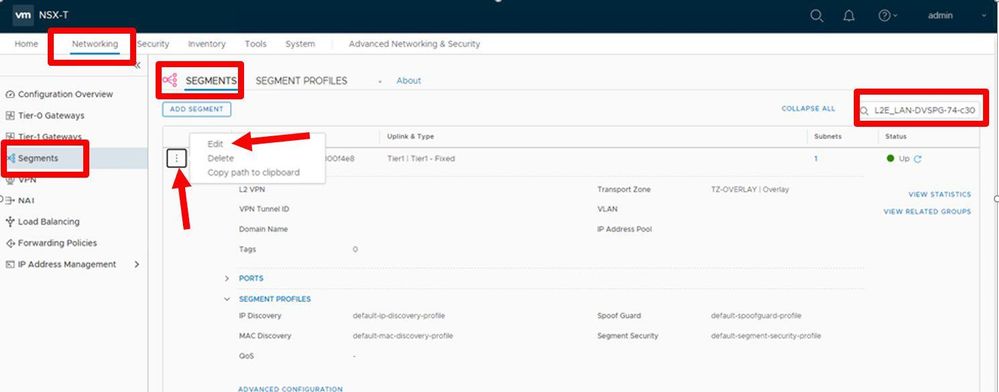The image size is (999, 392).
Task: Click the Segments sidebar icon
Action: click(x=10, y=158)
